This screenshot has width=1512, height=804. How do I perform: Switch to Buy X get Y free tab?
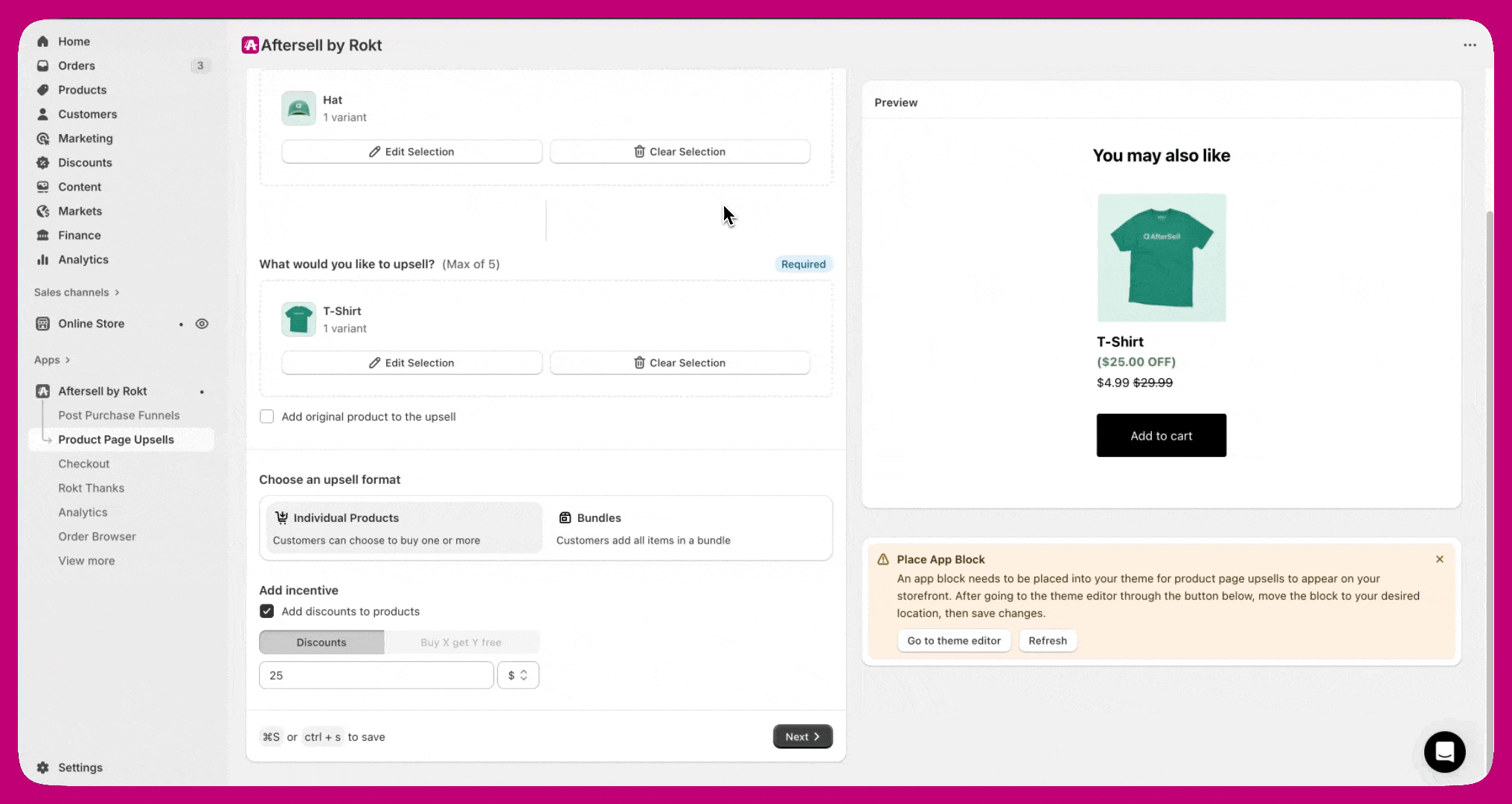coord(461,642)
